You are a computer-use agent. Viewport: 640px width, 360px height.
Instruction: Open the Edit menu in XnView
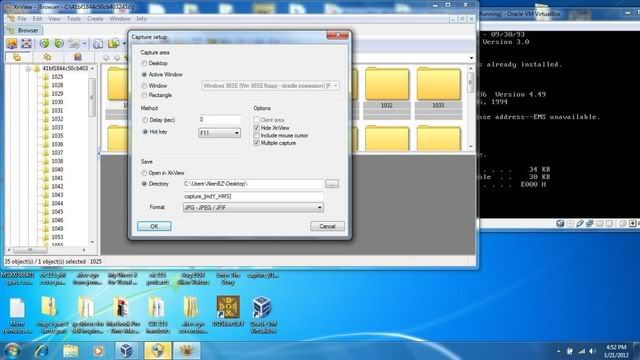(37, 19)
